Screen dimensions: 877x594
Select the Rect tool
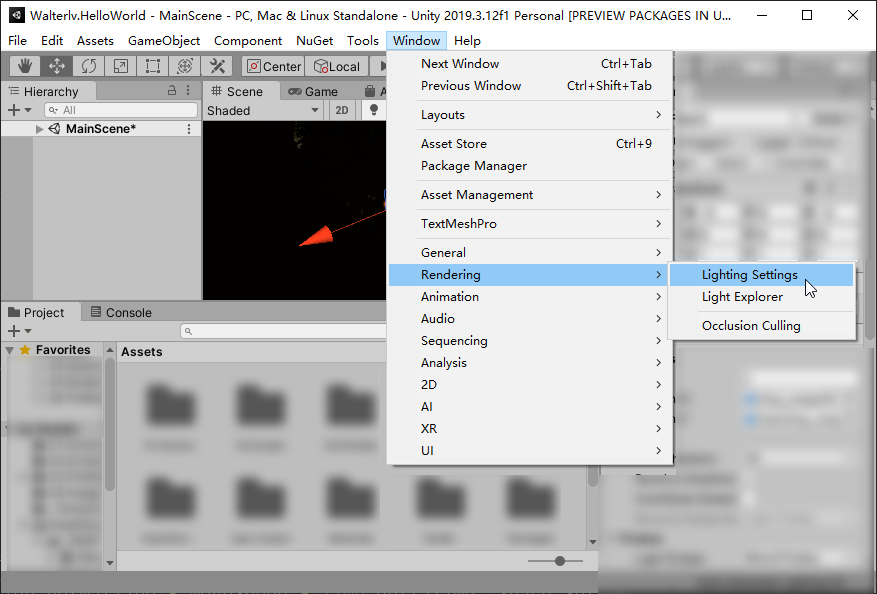point(152,66)
